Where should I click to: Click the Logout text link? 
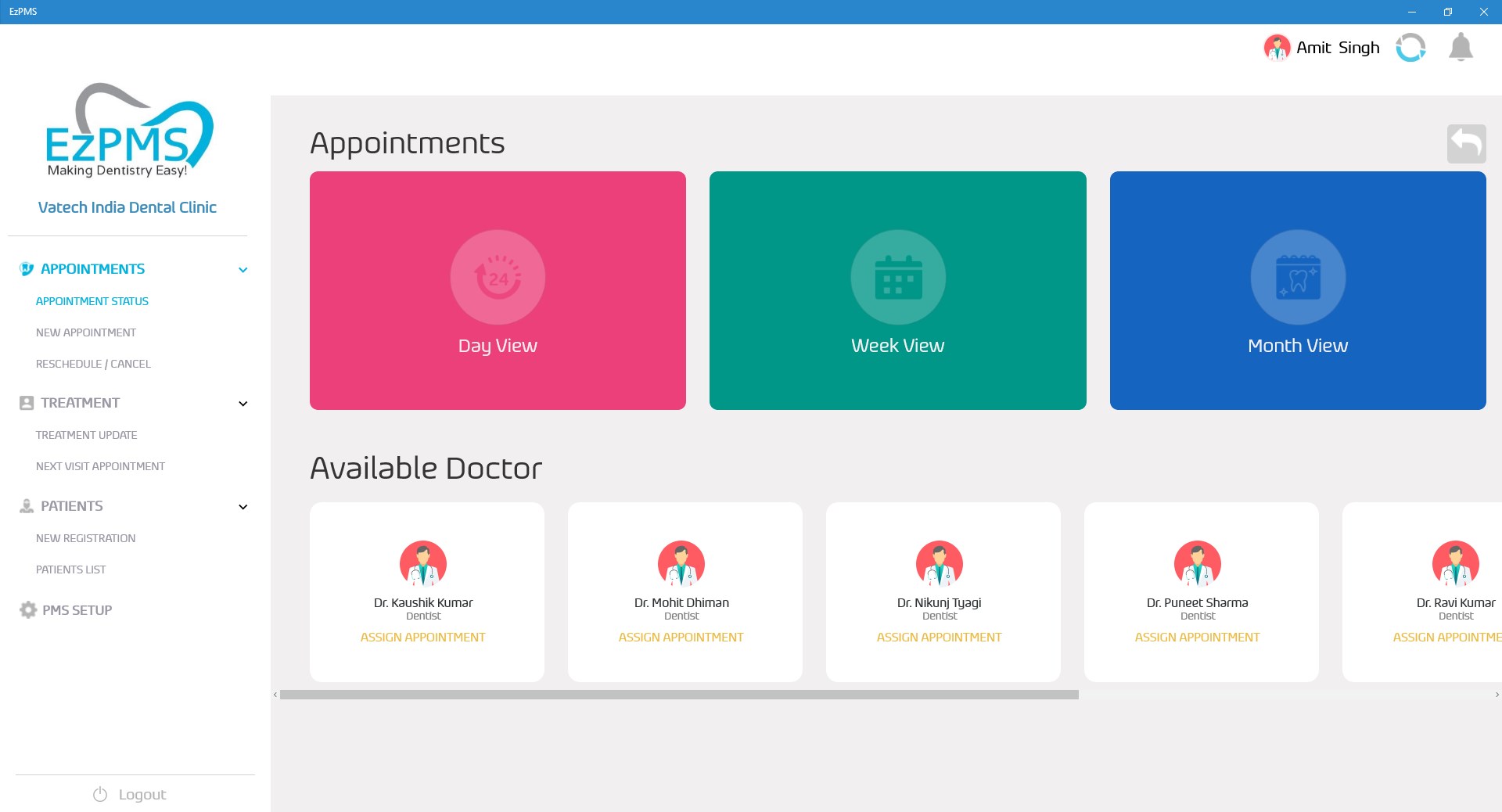coord(142,795)
